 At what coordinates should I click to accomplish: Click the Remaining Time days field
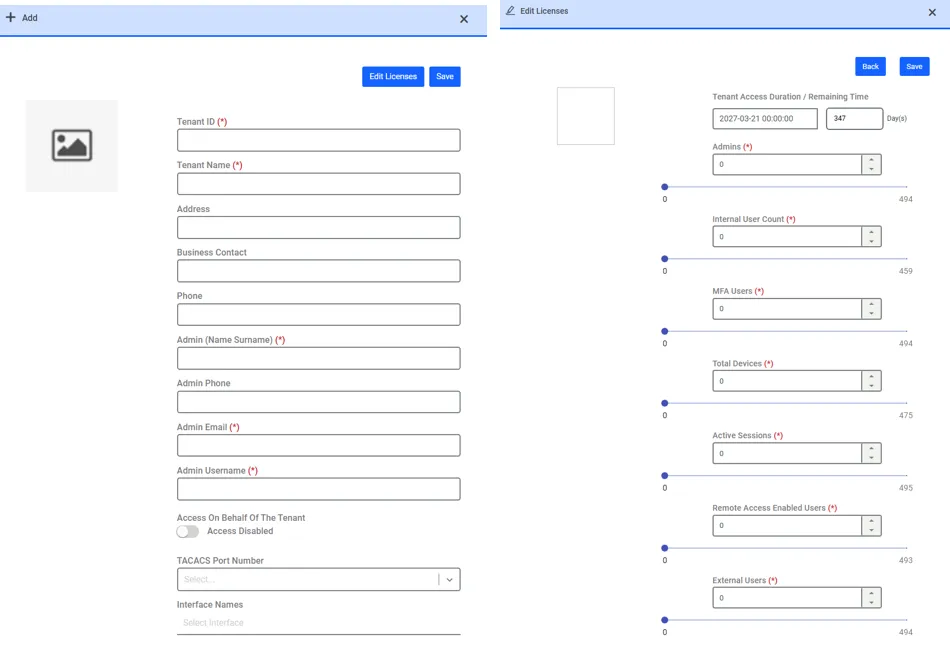tap(854, 119)
